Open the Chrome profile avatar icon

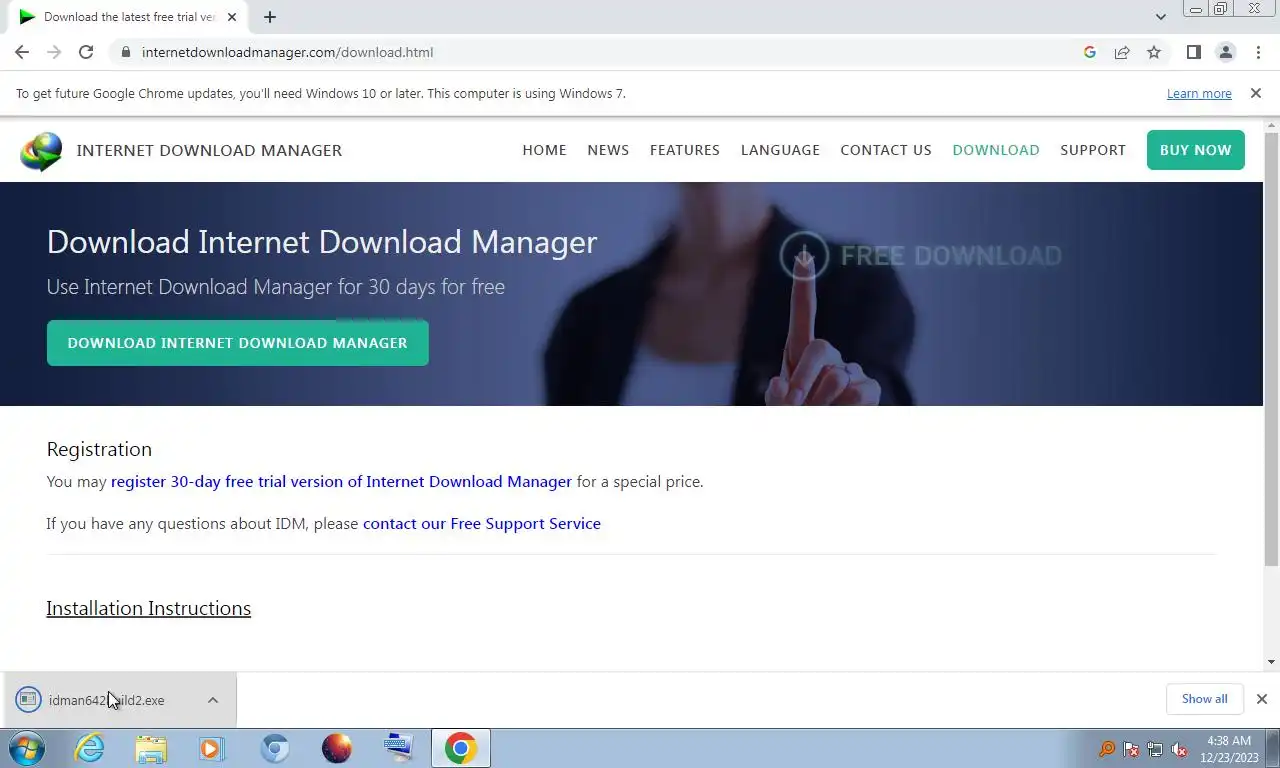(1225, 52)
